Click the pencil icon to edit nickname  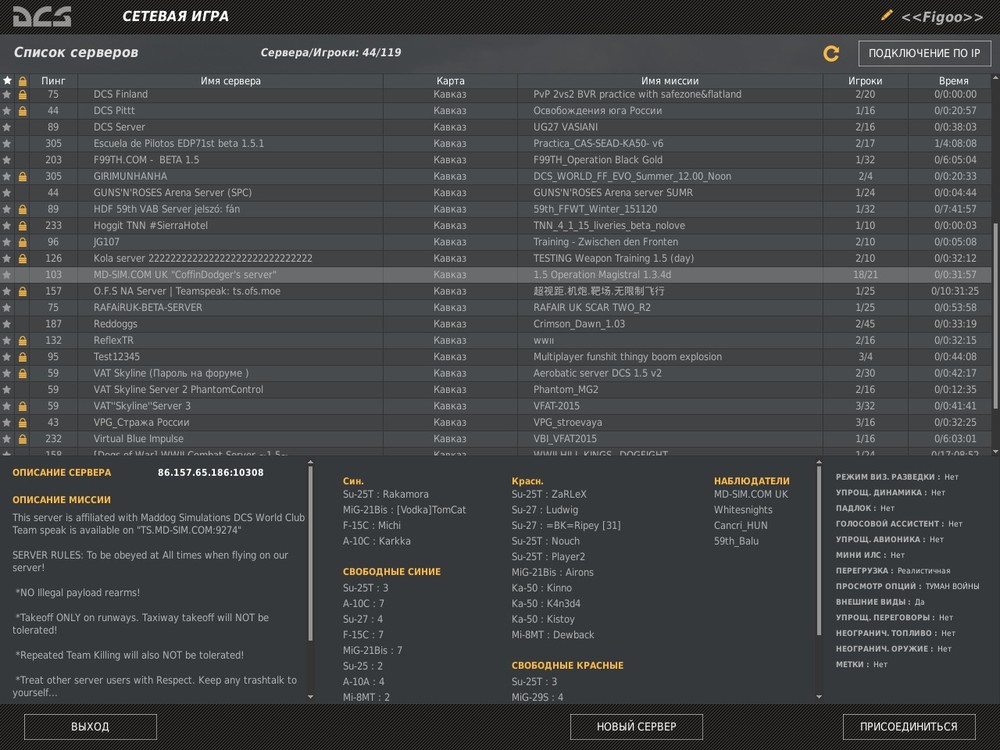[x=886, y=16]
